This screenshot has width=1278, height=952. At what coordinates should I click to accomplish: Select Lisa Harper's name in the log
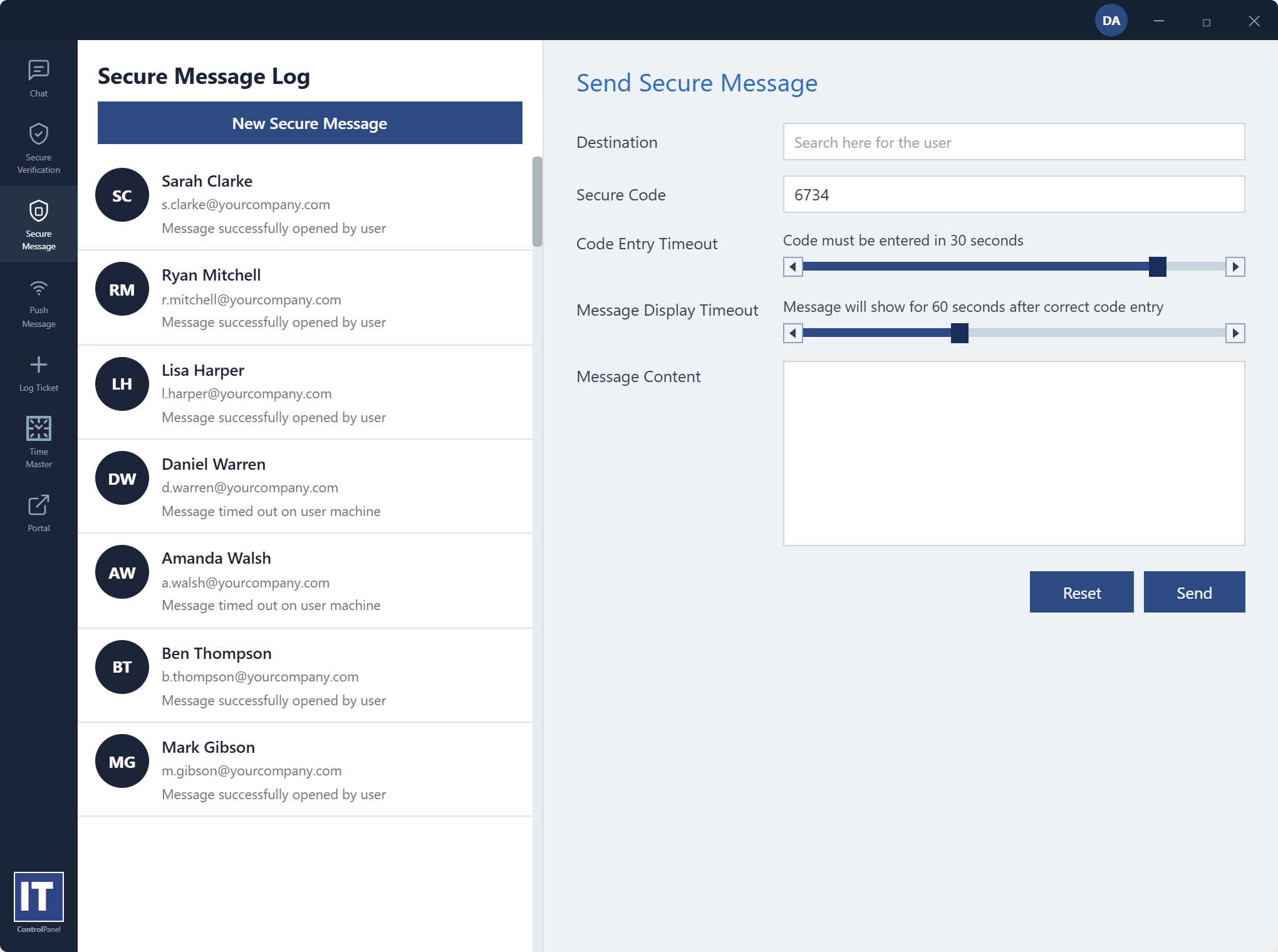pyautogui.click(x=203, y=370)
